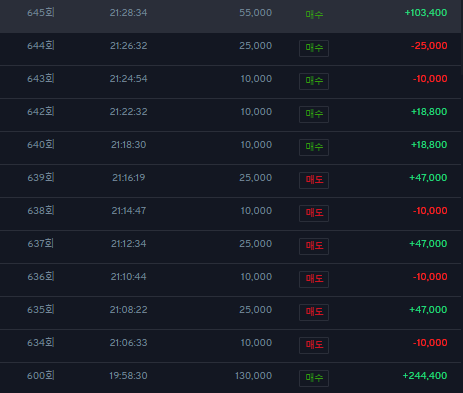The image size is (463, 393).
Task: Click the 매수 badge on round 640회
Action: point(314,147)
